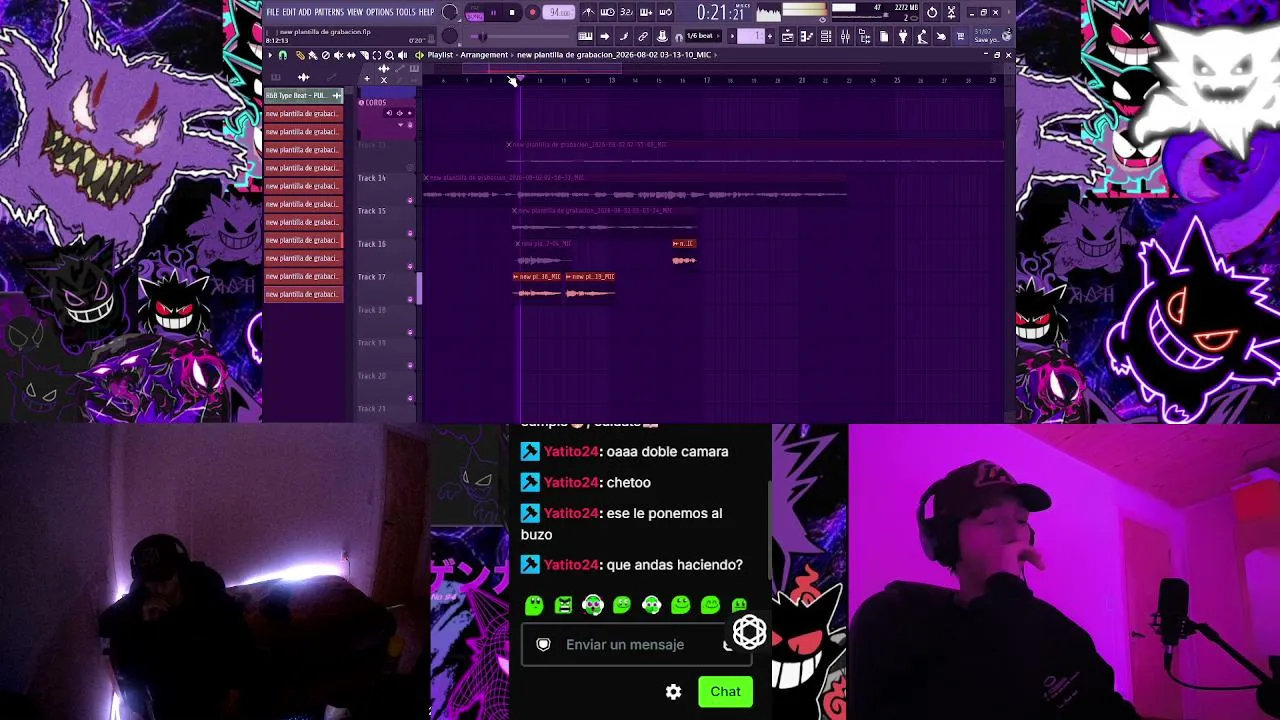Image resolution: width=1280 pixels, height=720 pixels.
Task: Open the playlist options arrow menu
Action: (x=271, y=55)
